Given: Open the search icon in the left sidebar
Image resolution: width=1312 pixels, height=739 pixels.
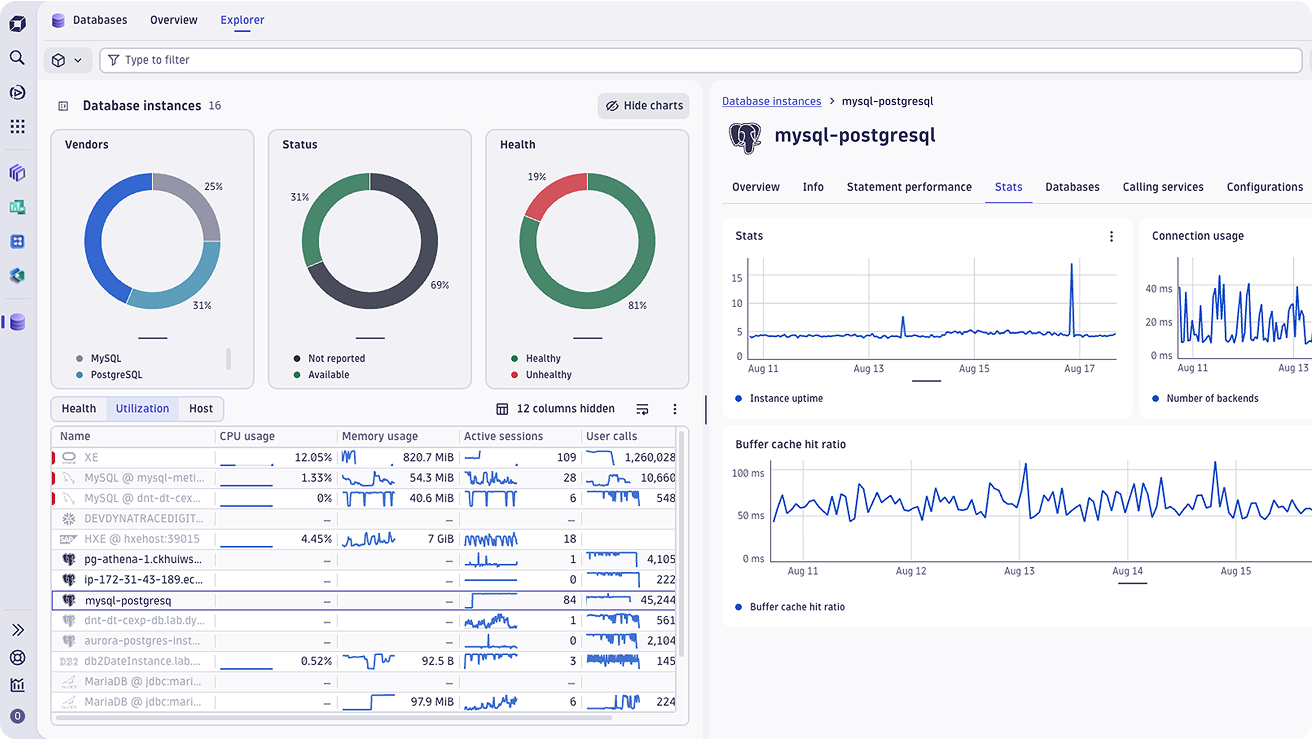Looking at the screenshot, I should 17,58.
